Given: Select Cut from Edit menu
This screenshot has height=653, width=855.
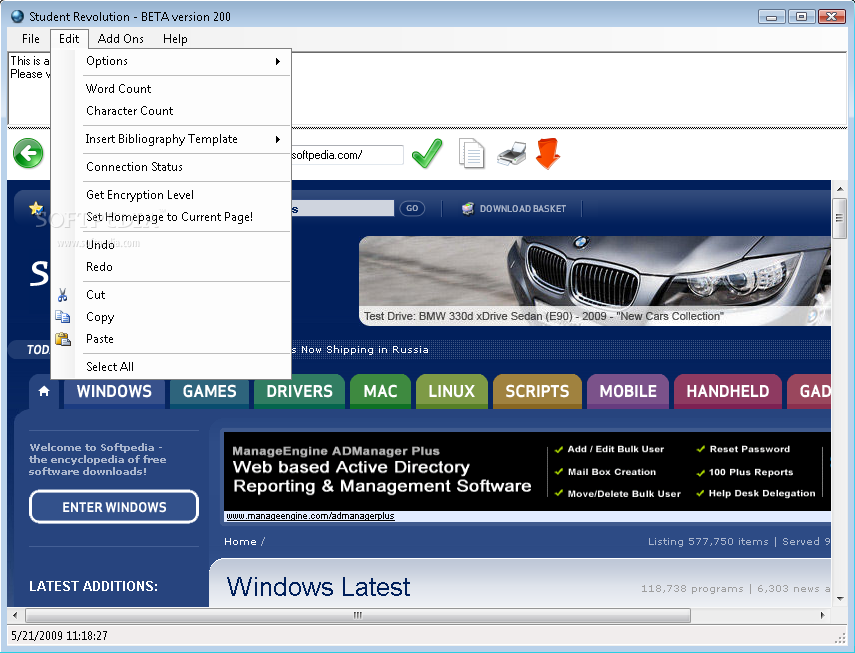Looking at the screenshot, I should pos(187,295).
